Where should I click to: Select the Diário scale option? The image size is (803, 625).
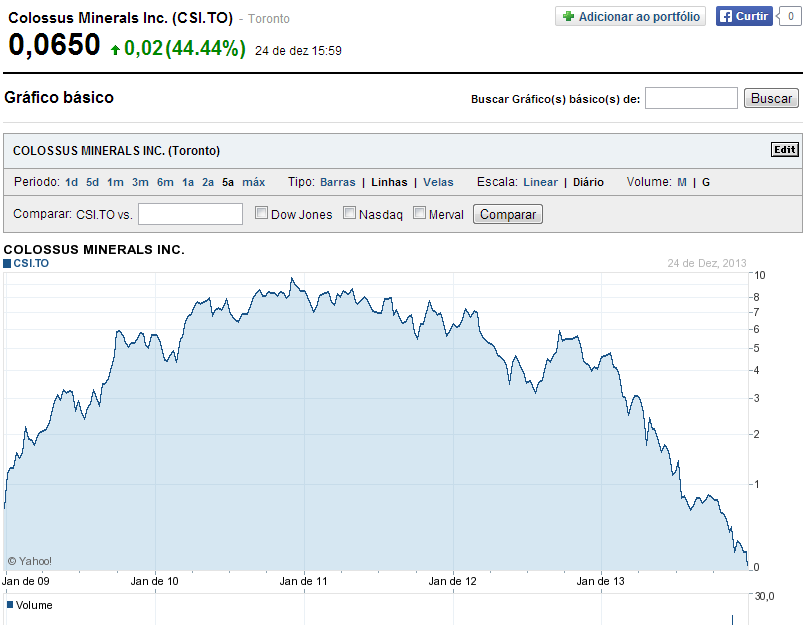coord(588,182)
